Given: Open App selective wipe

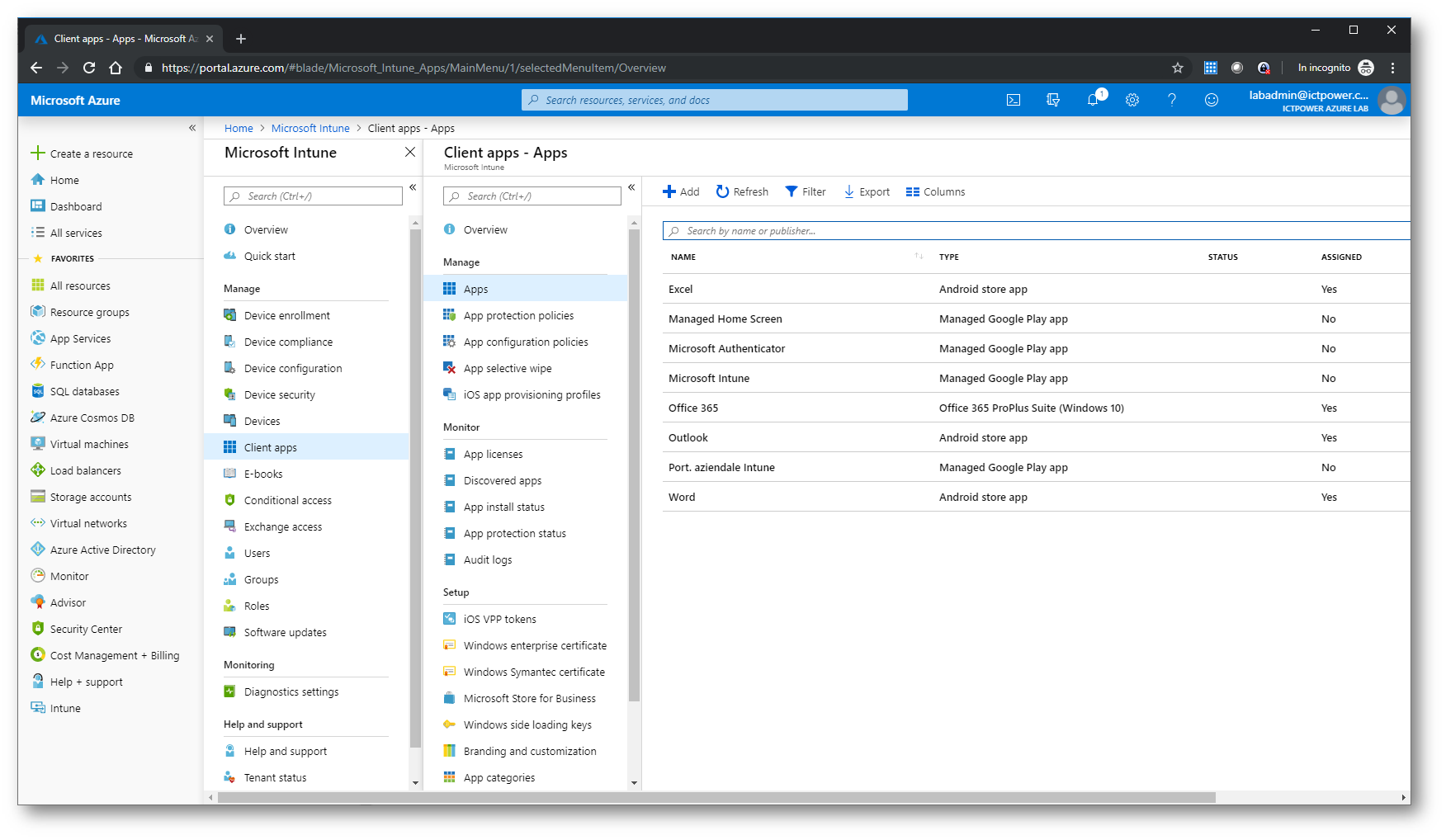Looking at the screenshot, I should click(x=498, y=368).
